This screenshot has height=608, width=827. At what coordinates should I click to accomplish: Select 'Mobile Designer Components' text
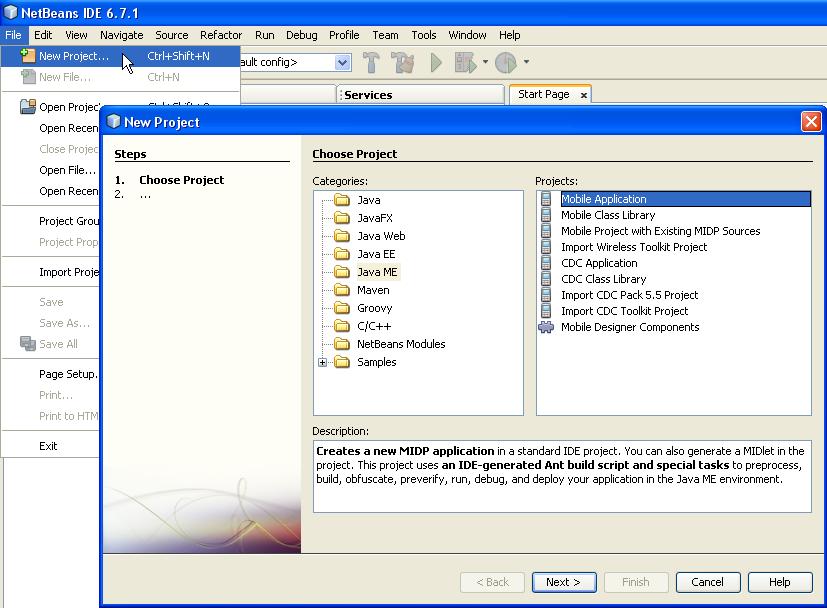coord(630,327)
